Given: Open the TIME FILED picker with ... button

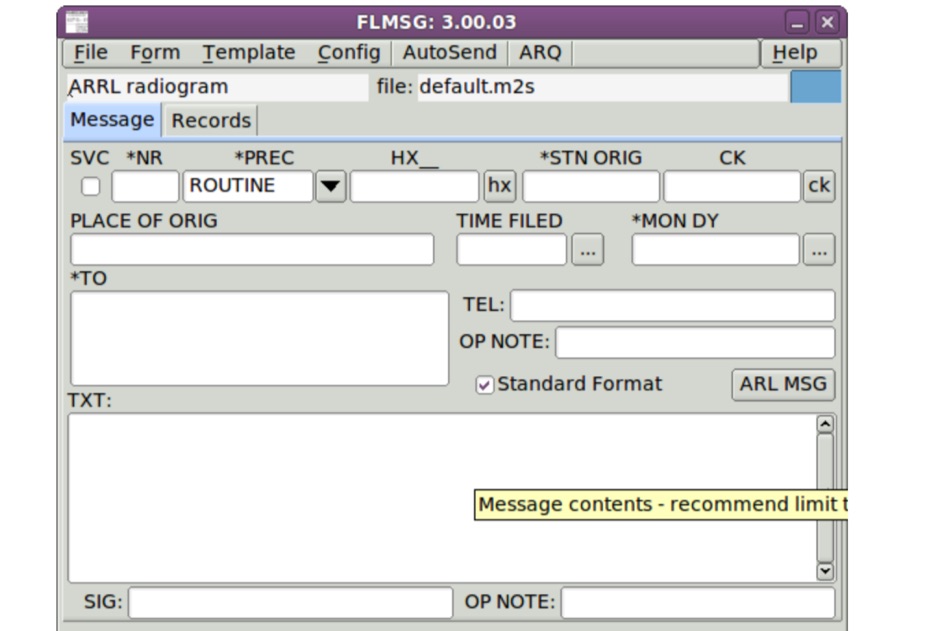Looking at the screenshot, I should (588, 249).
